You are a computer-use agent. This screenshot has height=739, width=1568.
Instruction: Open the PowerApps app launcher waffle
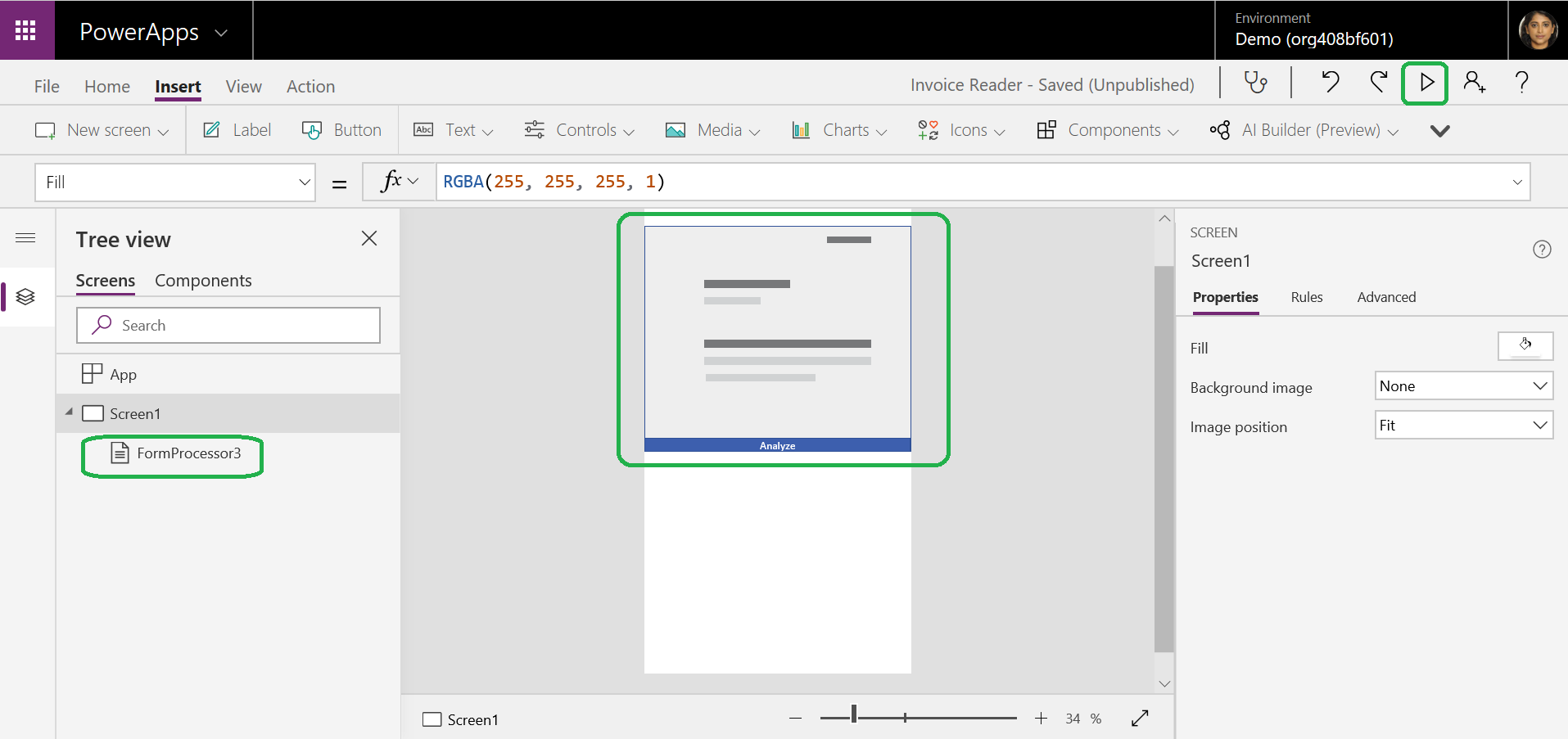(26, 30)
